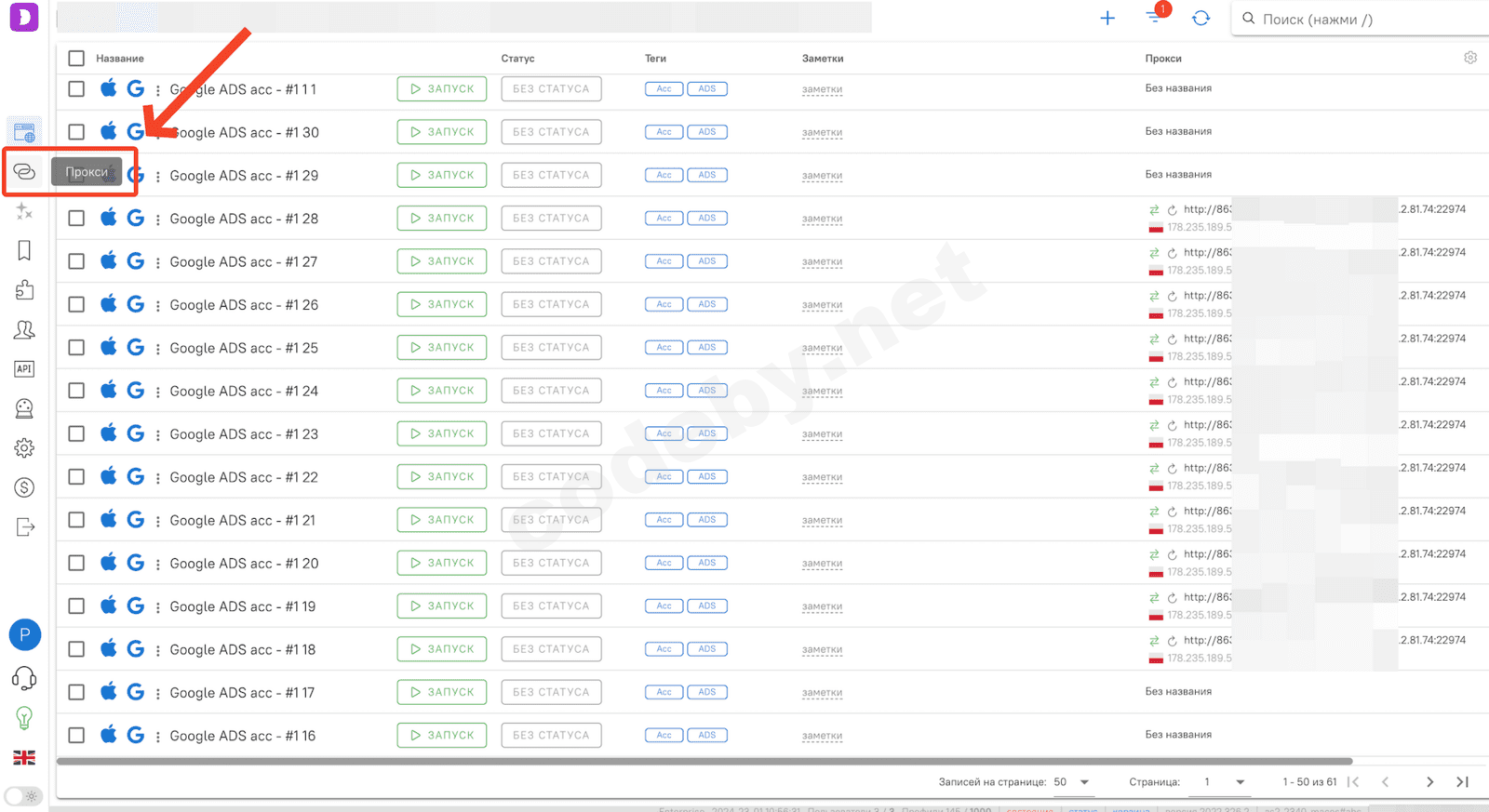Open the БЕЗ СТАТУСА status for #1 23

551,433
